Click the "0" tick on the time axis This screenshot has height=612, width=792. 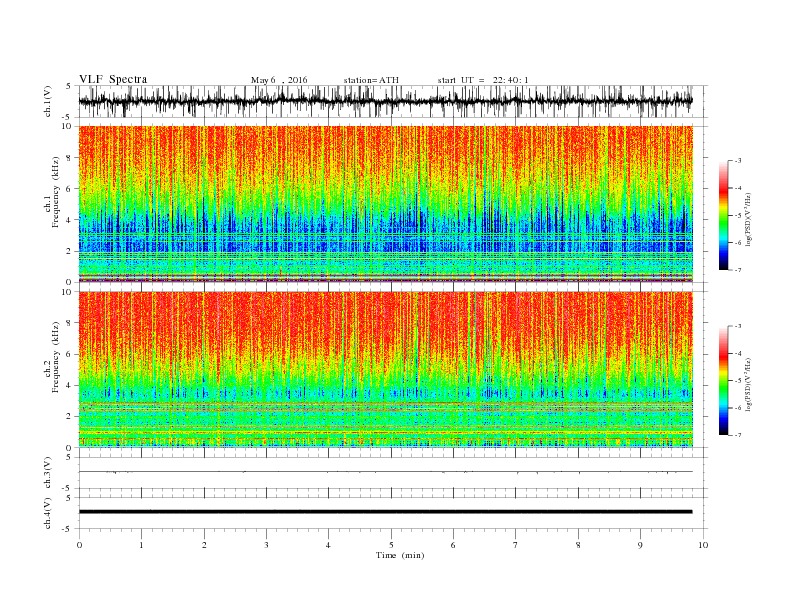(x=79, y=545)
